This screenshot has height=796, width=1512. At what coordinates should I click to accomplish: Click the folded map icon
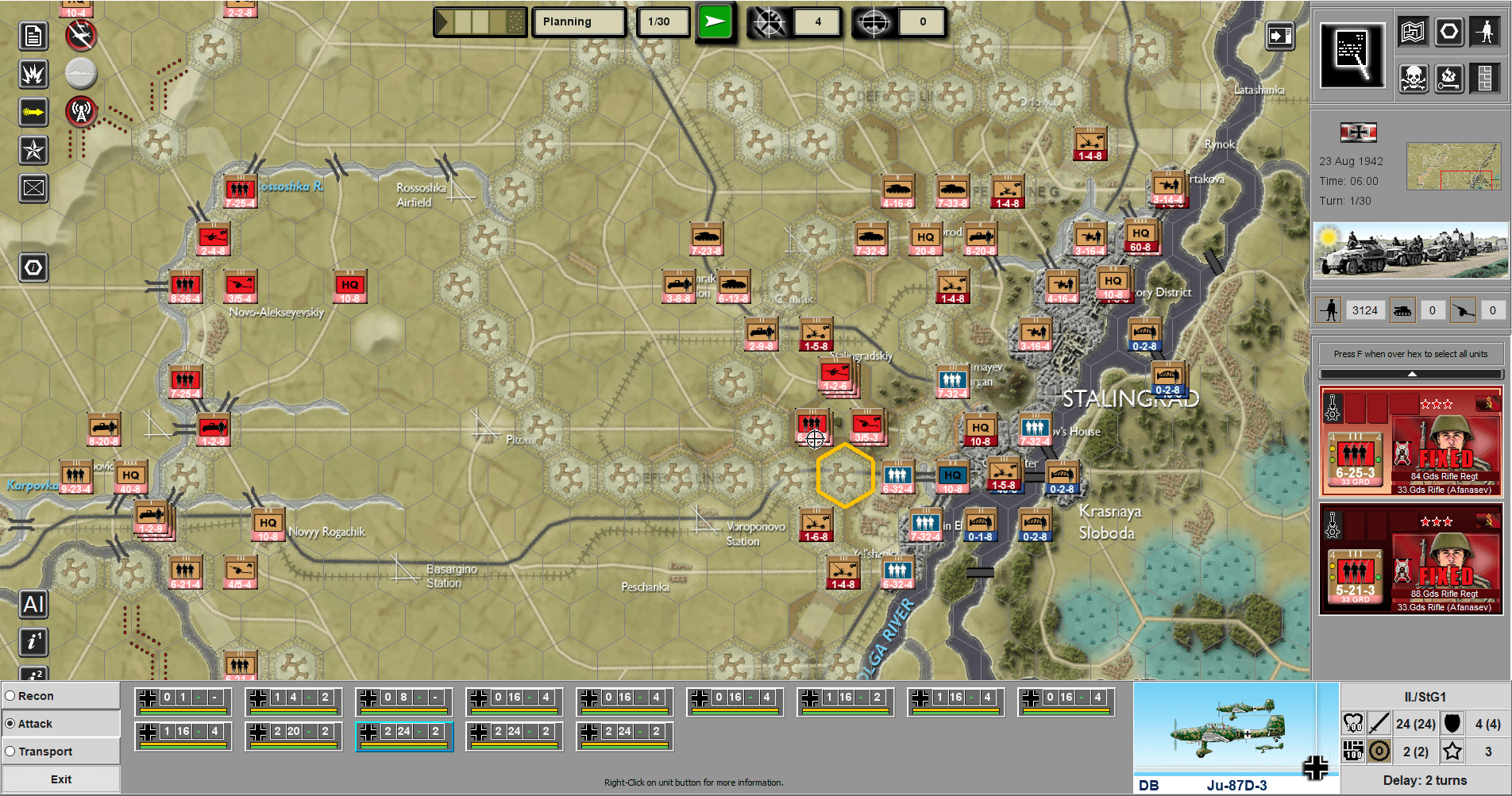1414,33
